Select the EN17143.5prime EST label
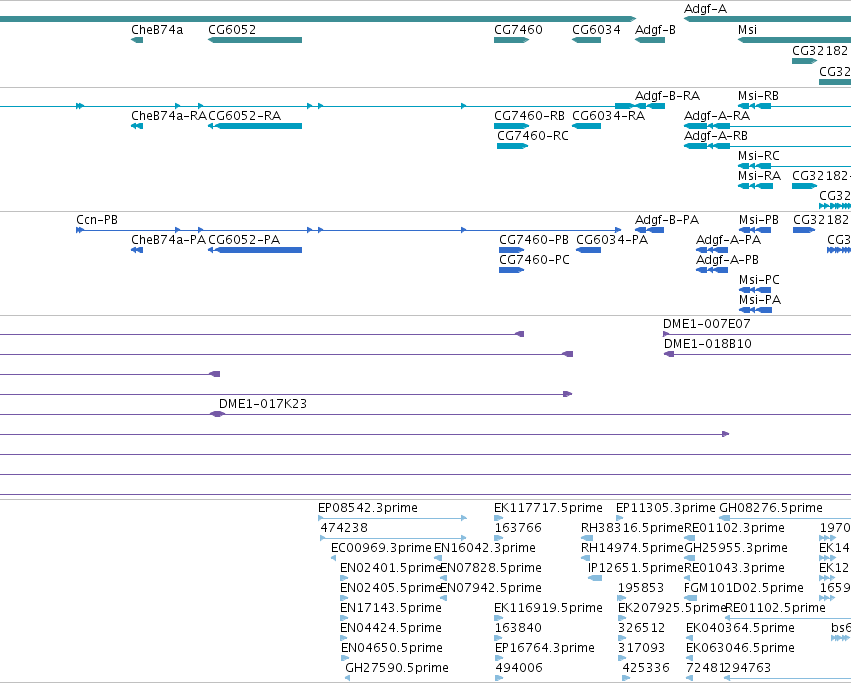Viewport: 851px width, 683px height. click(391, 609)
